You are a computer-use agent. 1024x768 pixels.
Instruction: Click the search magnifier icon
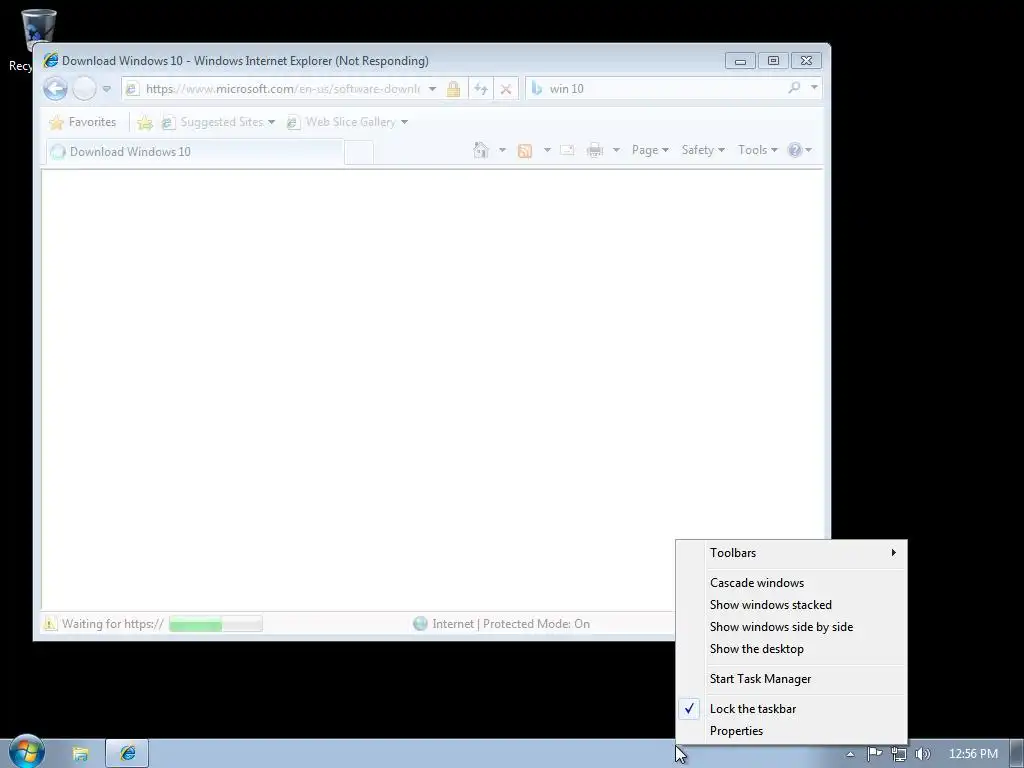pyautogui.click(x=794, y=88)
